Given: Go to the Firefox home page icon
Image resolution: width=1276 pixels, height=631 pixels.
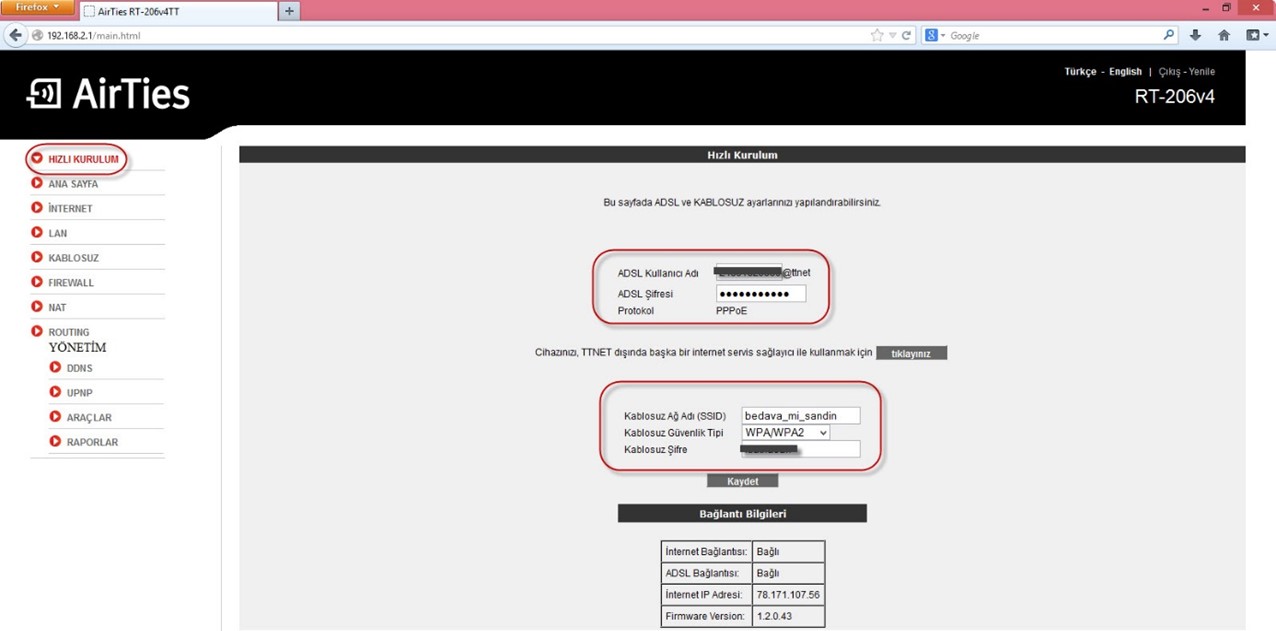Looking at the screenshot, I should (1224, 35).
